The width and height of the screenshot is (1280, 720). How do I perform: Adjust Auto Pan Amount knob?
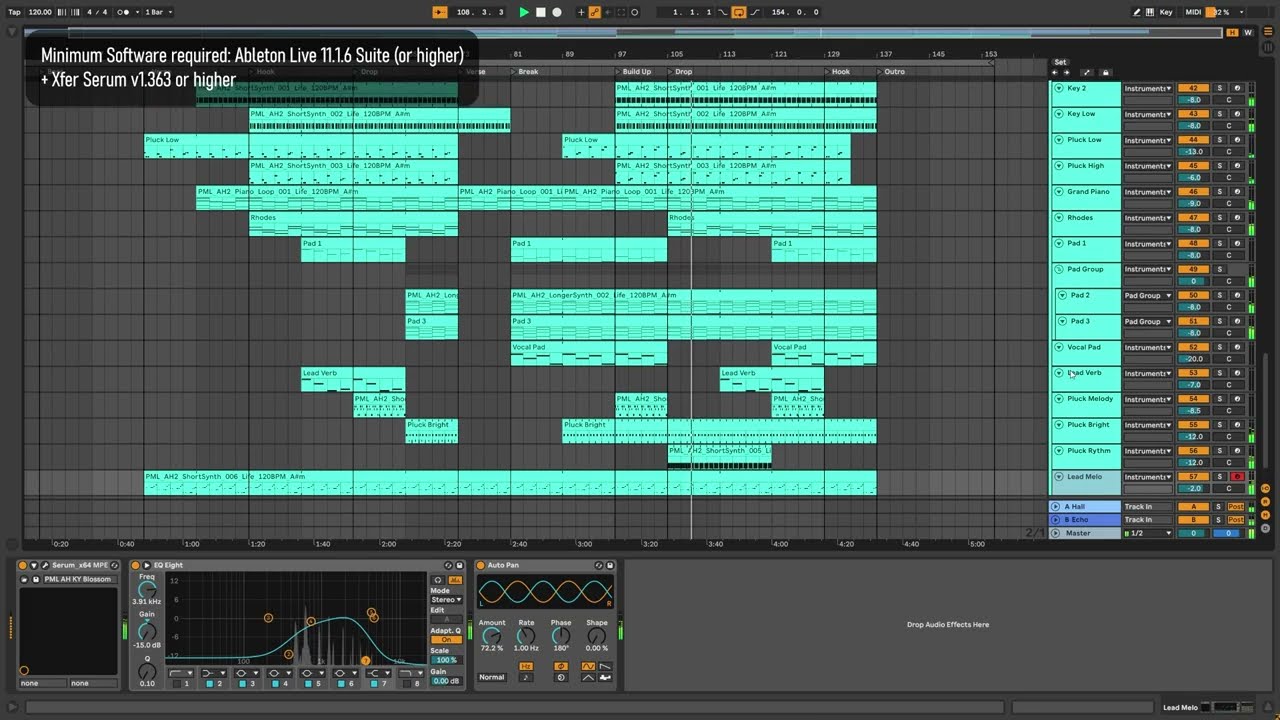tap(491, 636)
